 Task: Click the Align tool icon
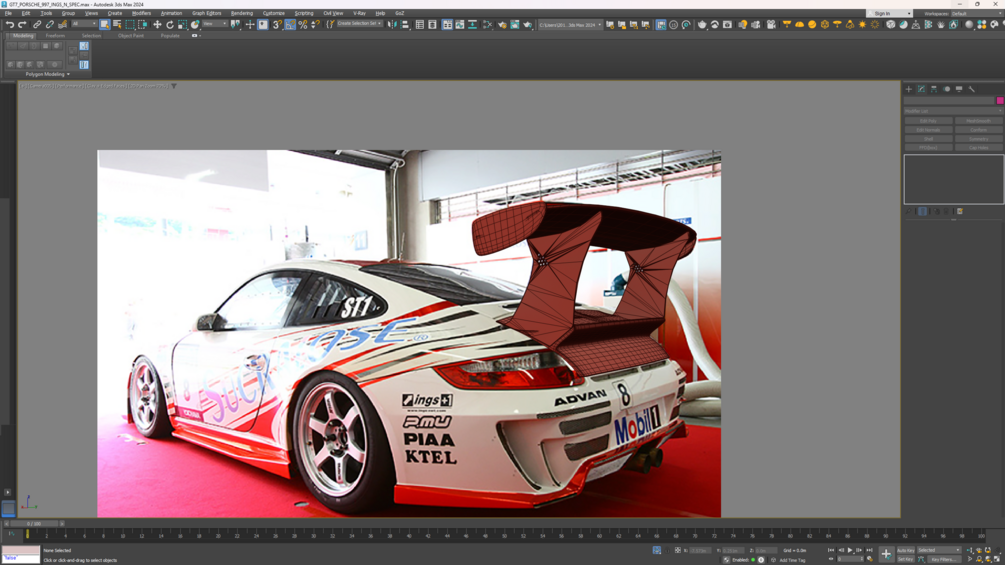point(405,24)
